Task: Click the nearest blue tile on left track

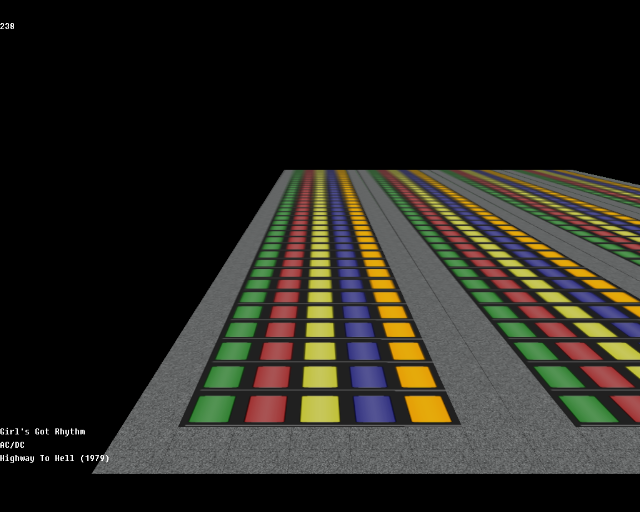Action: 374,409
